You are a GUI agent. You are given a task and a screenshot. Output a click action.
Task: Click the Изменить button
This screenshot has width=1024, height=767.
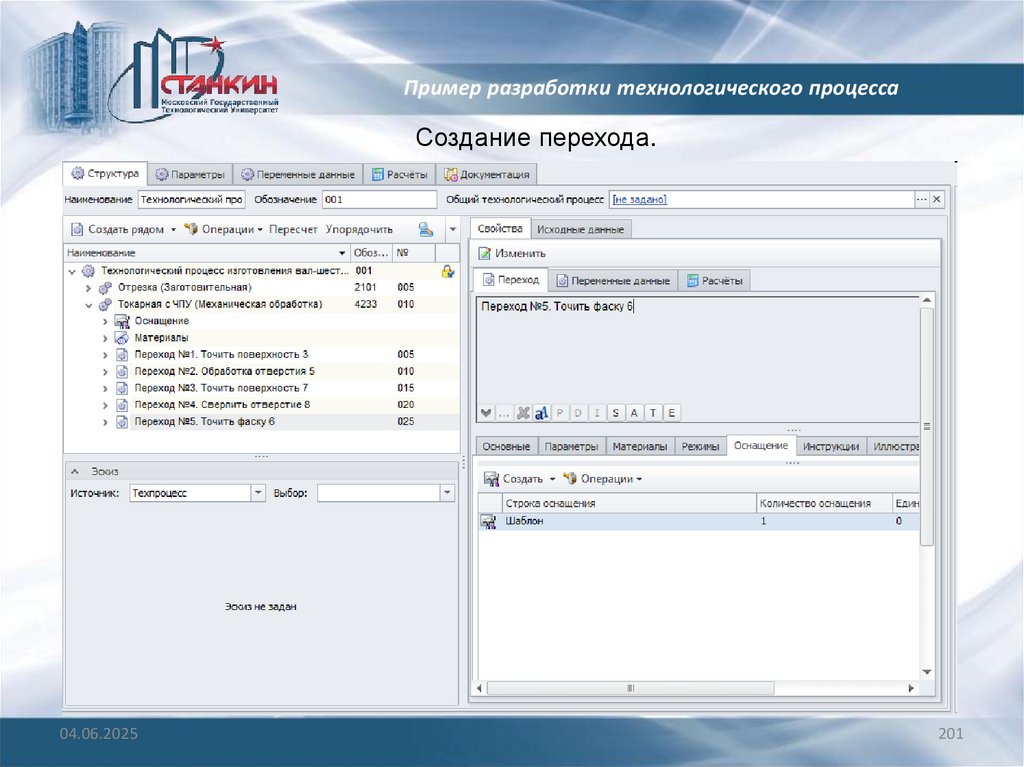click(512, 253)
